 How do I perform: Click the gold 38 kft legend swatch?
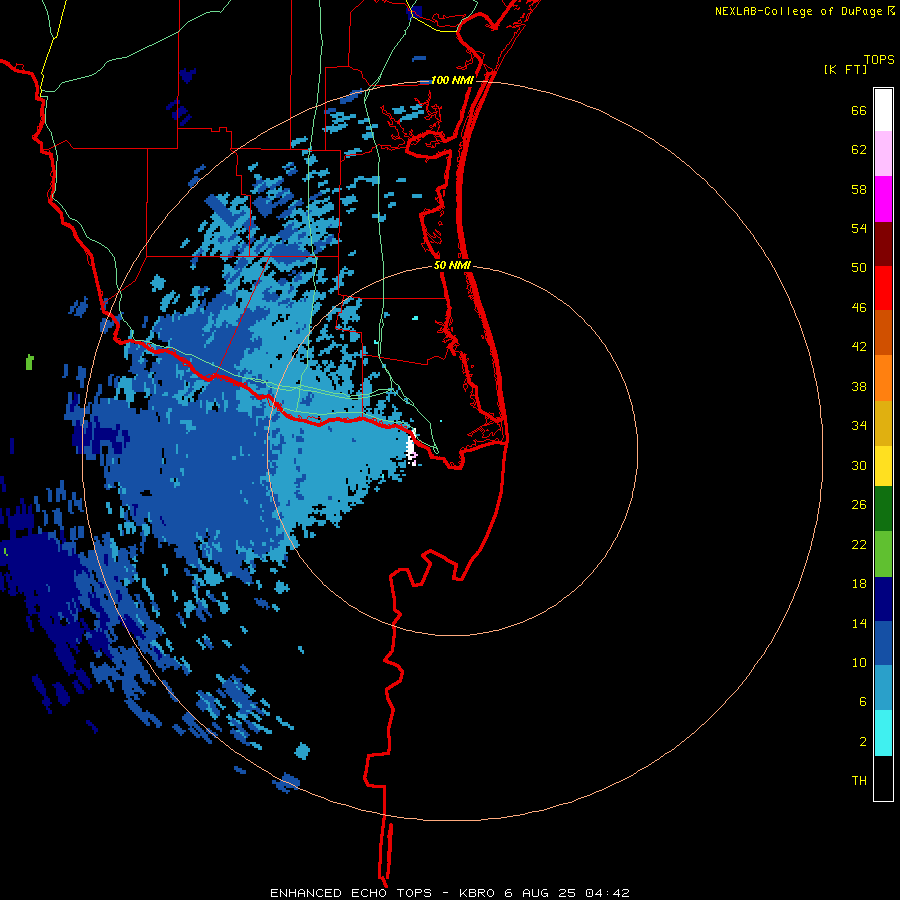click(883, 423)
